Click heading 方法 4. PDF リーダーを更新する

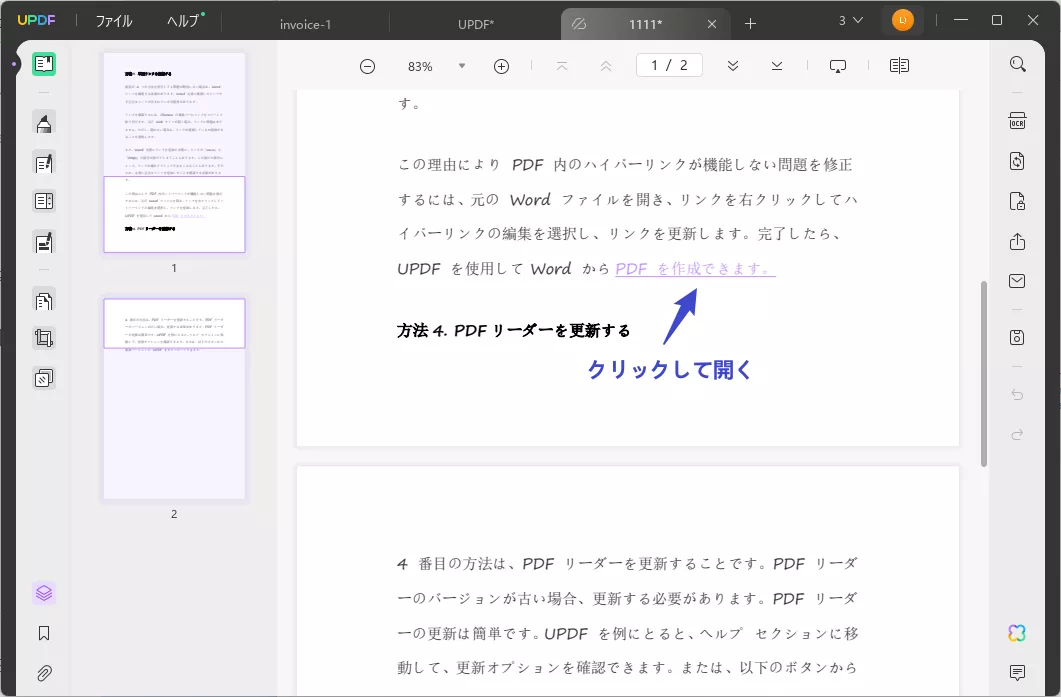click(514, 331)
